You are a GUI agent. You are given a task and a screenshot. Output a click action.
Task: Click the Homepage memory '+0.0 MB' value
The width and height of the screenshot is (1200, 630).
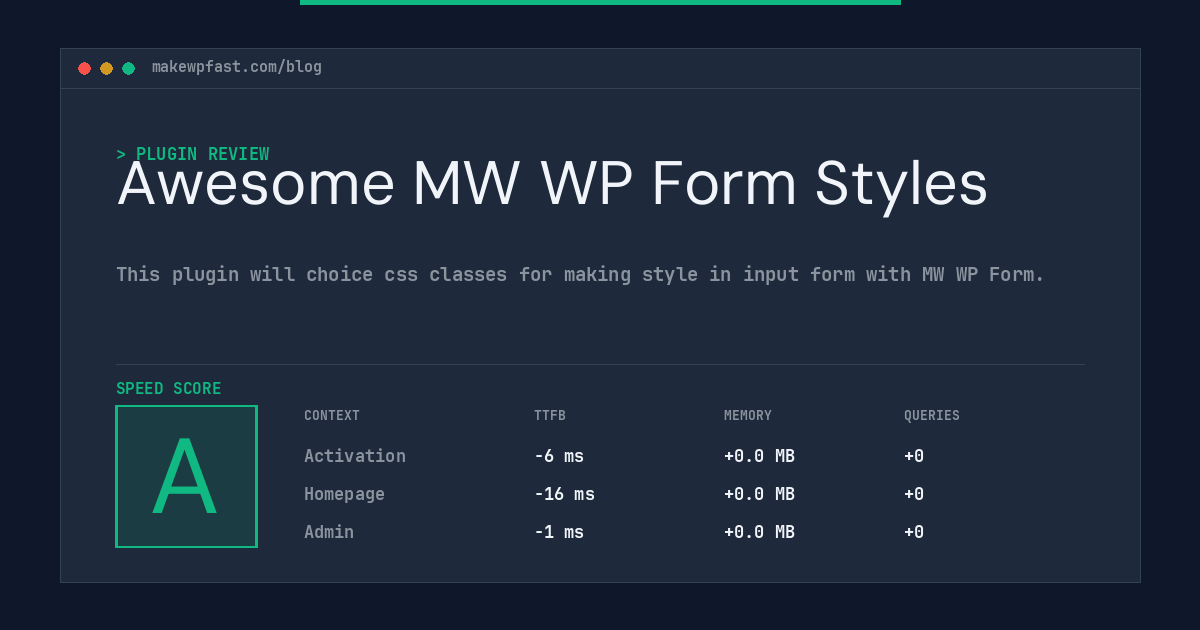759,494
